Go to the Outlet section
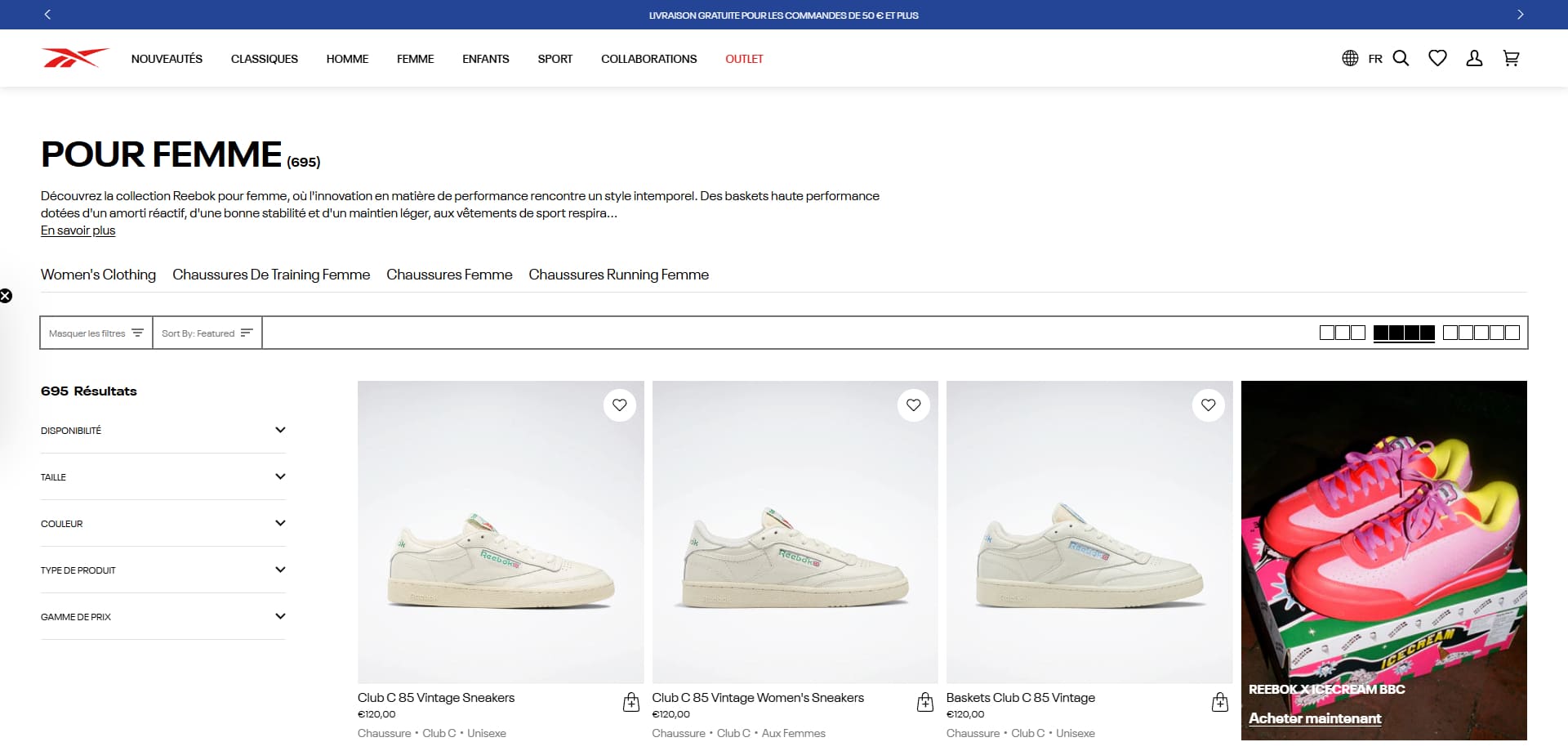The image size is (1568, 751). [x=744, y=59]
